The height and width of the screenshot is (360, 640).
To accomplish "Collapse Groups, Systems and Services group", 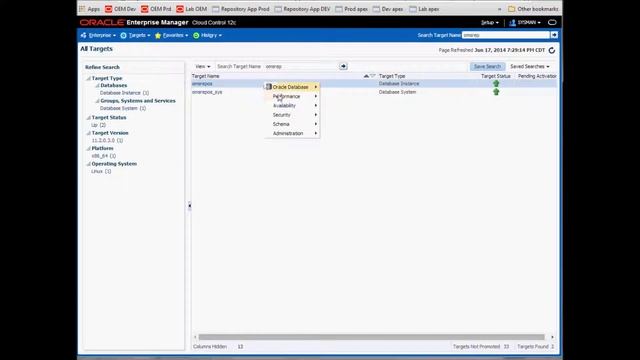I will [x=97, y=101].
